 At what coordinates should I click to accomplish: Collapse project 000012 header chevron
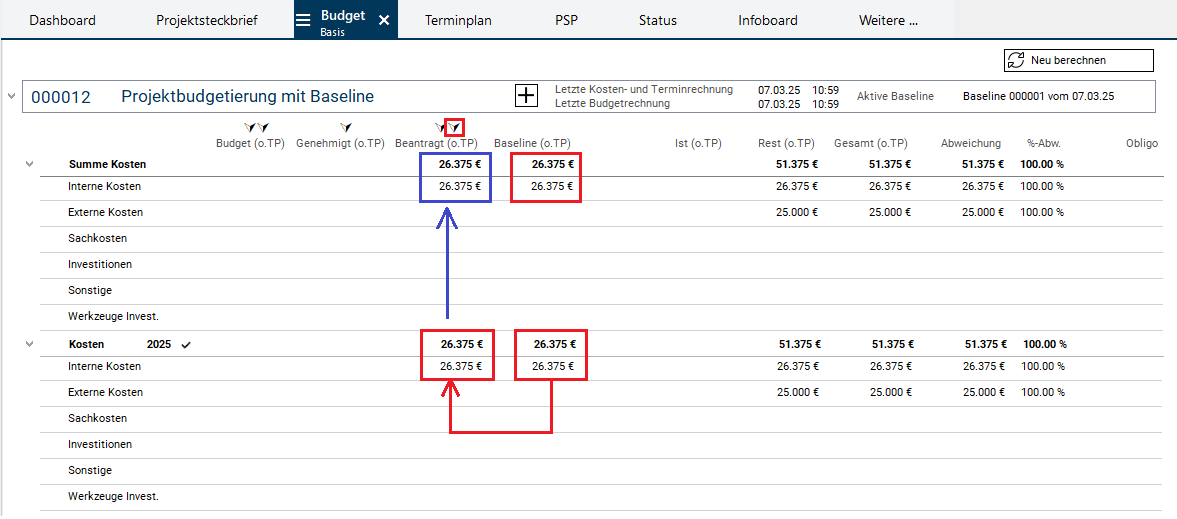pos(11,97)
